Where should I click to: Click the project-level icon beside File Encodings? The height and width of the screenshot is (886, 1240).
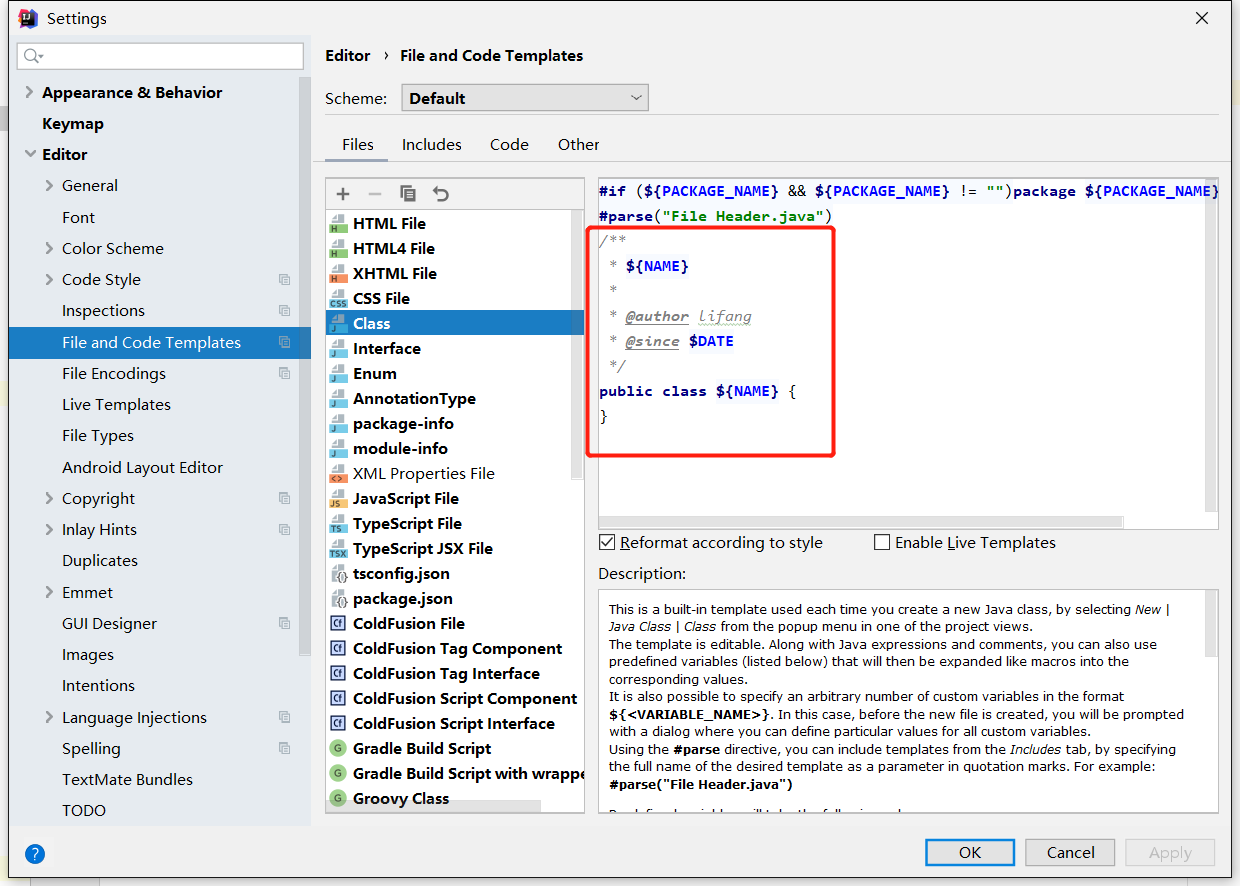pos(285,374)
